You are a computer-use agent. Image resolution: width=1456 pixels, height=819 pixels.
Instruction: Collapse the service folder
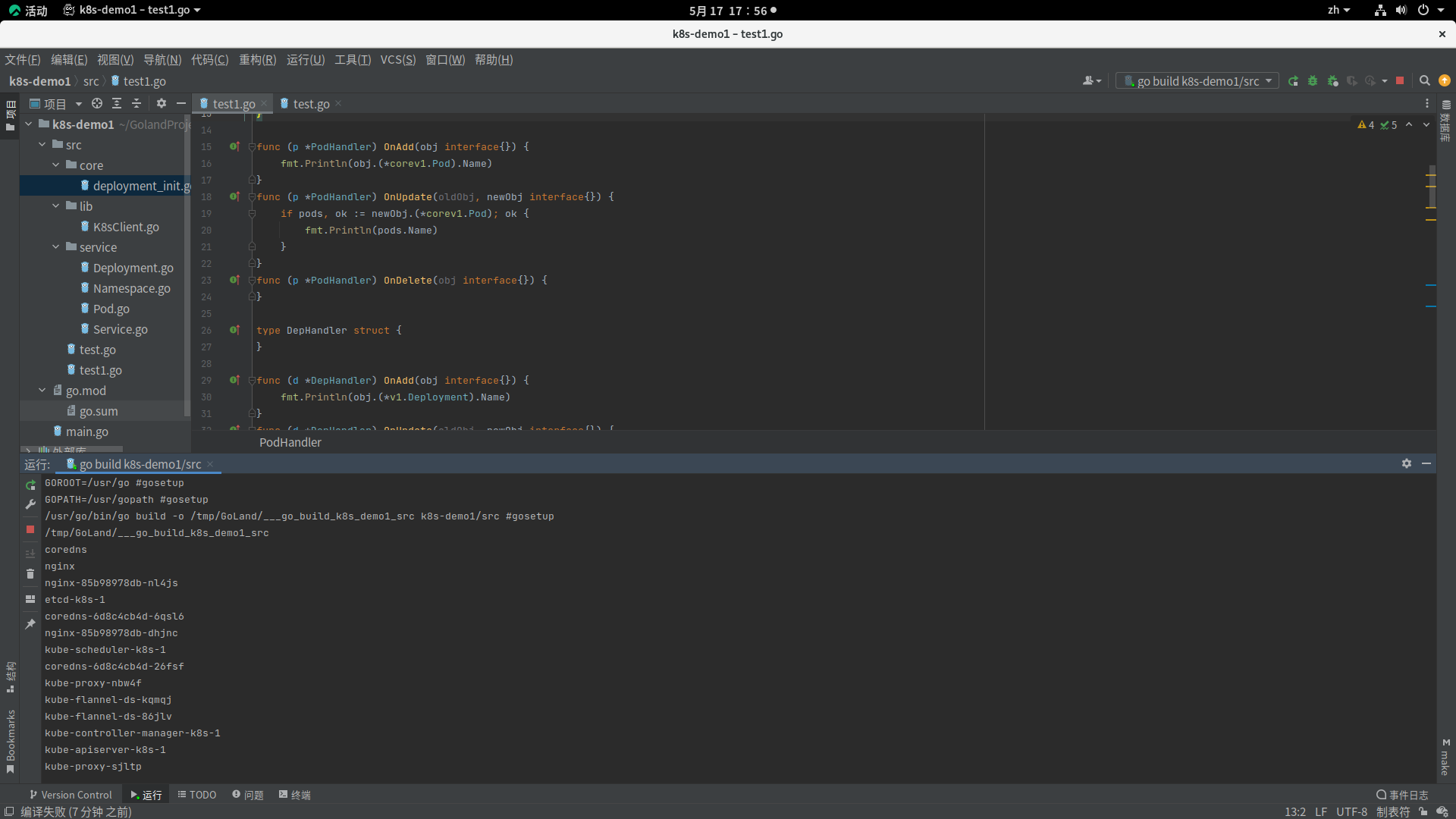[x=55, y=246]
